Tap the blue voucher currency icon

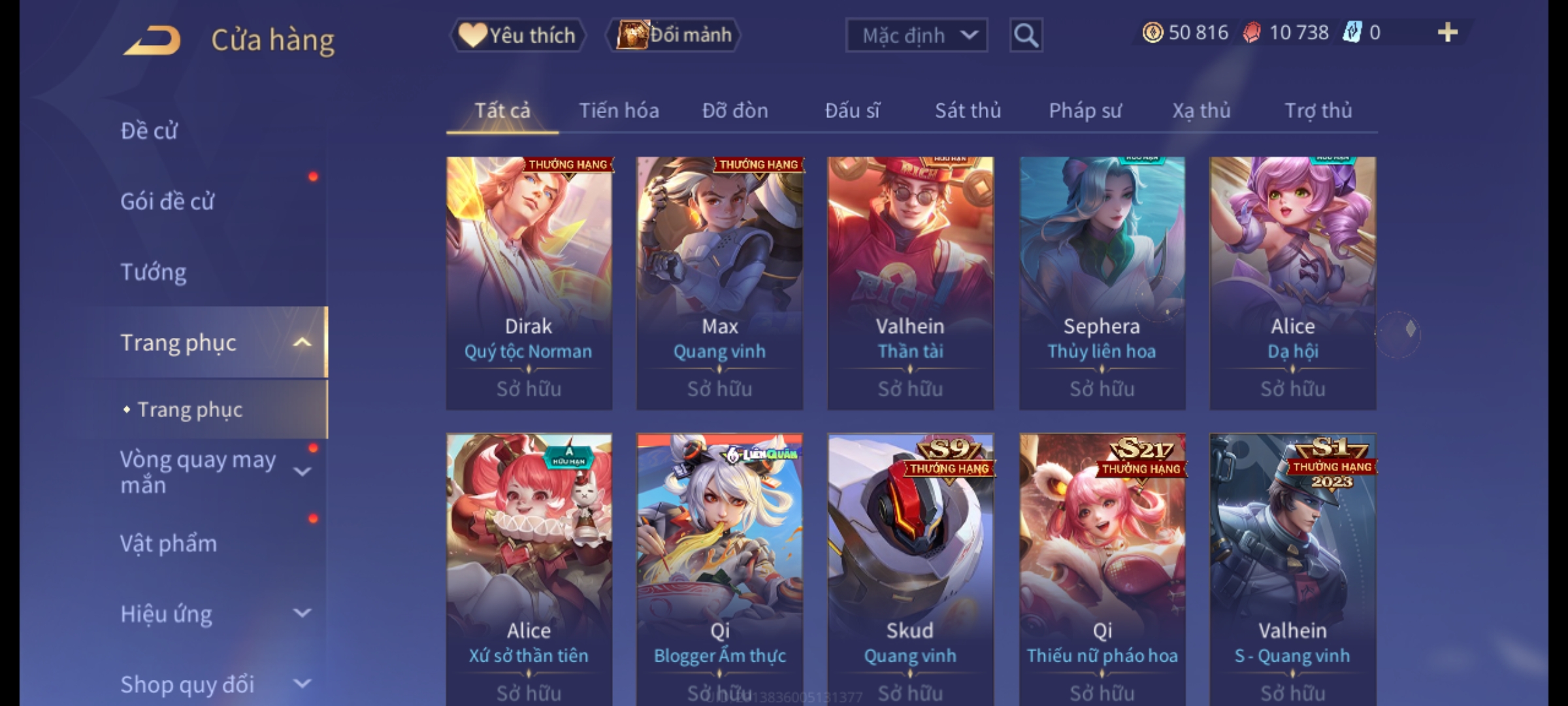[1352, 33]
